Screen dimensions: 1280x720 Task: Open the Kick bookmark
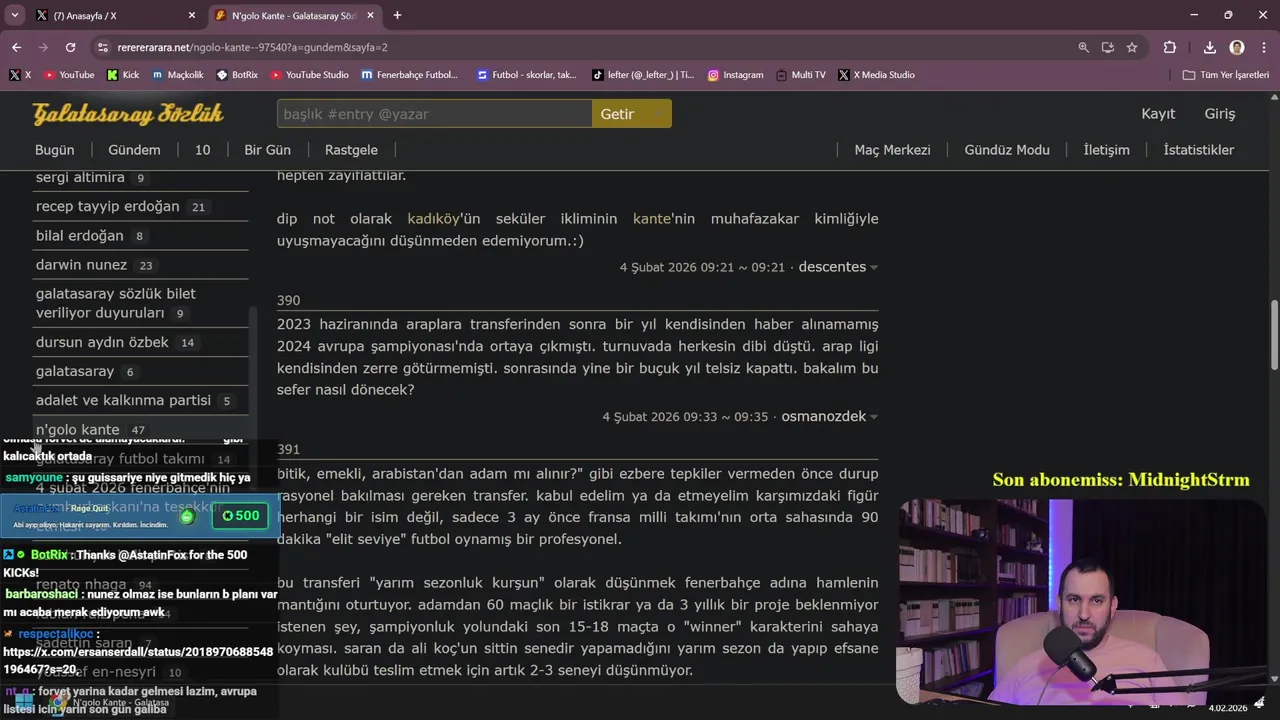tap(123, 75)
